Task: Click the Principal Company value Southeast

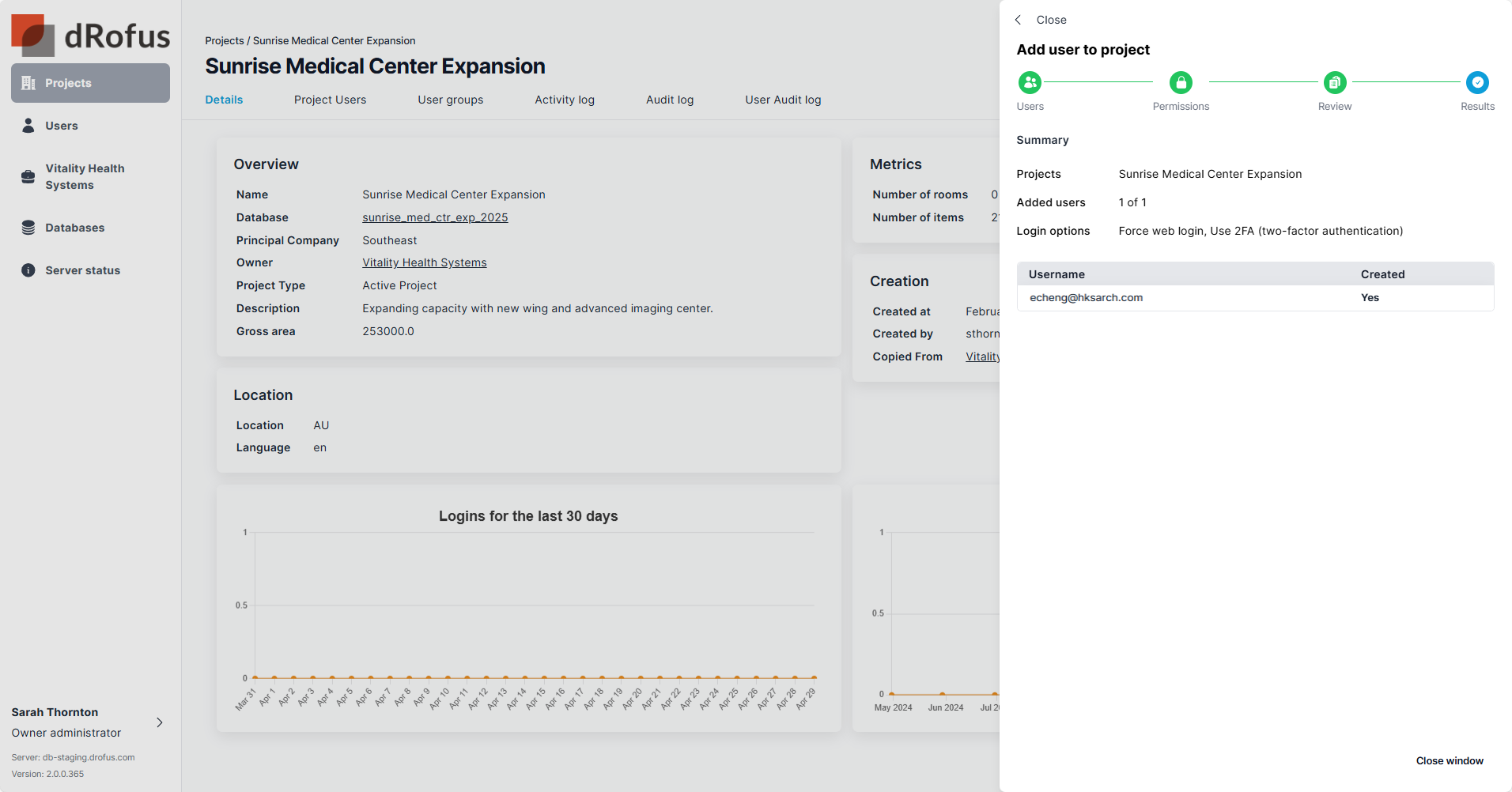Action: point(390,240)
